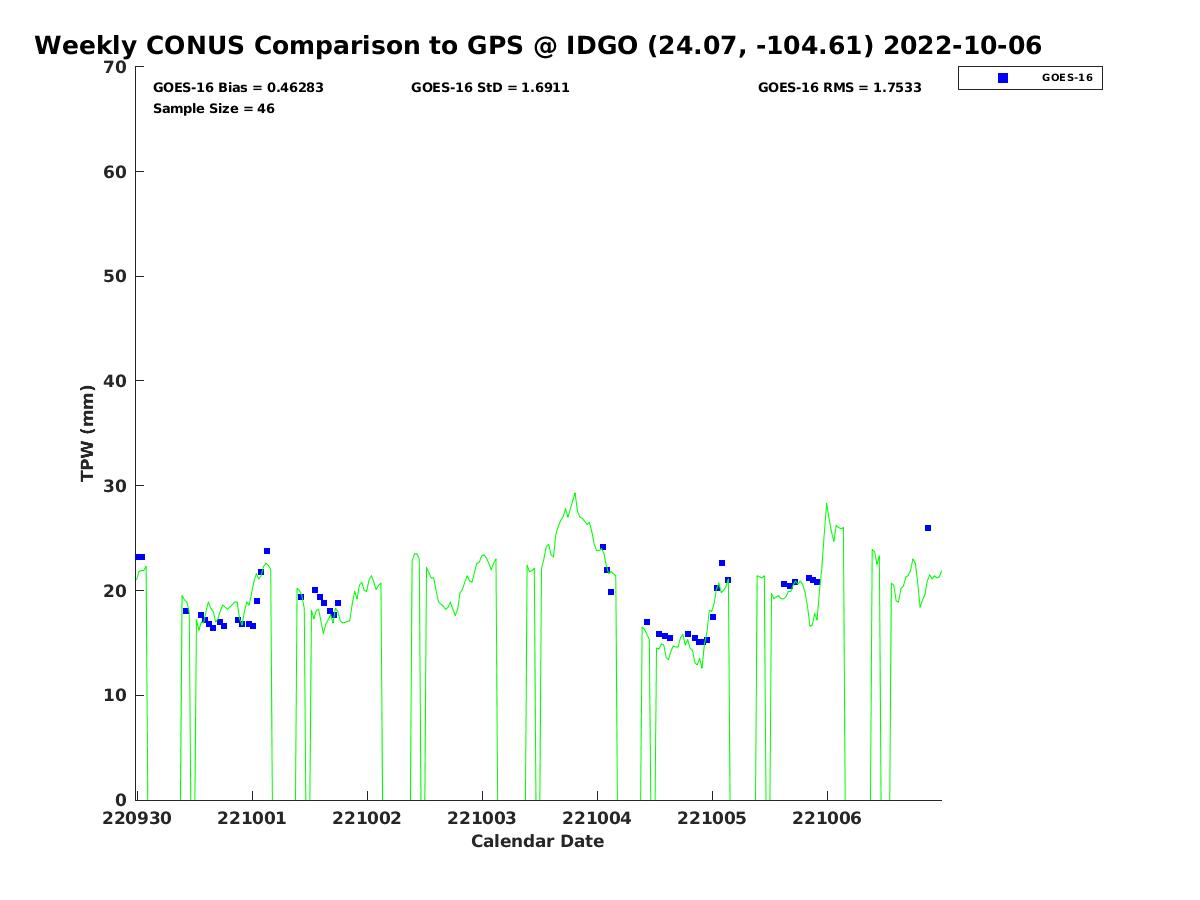Click the chart title text
Viewport: 1200px width, 900px height.
point(538,46)
